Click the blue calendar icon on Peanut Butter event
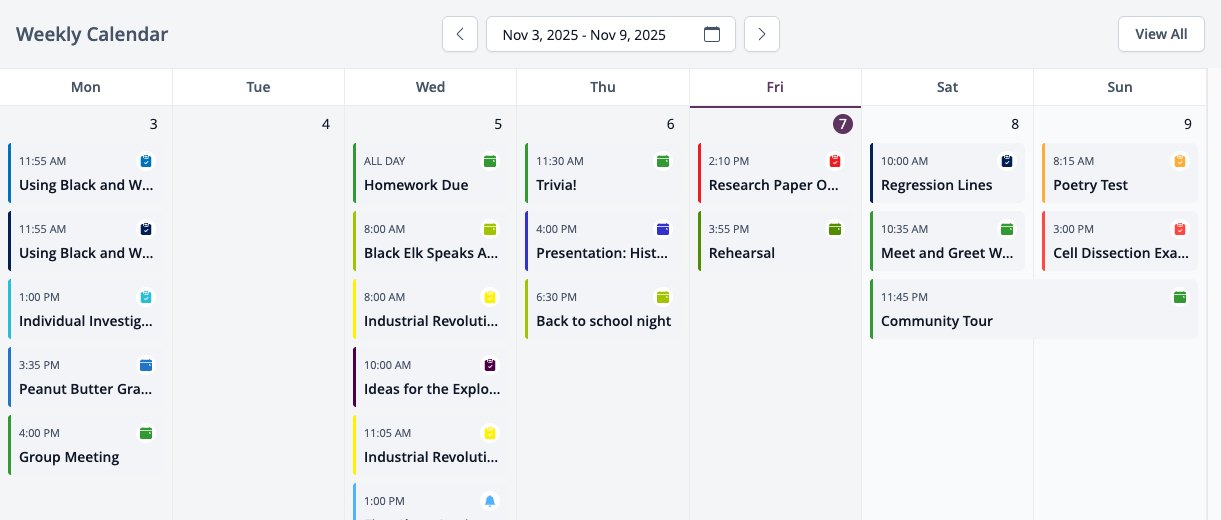1221x520 pixels. [146, 365]
